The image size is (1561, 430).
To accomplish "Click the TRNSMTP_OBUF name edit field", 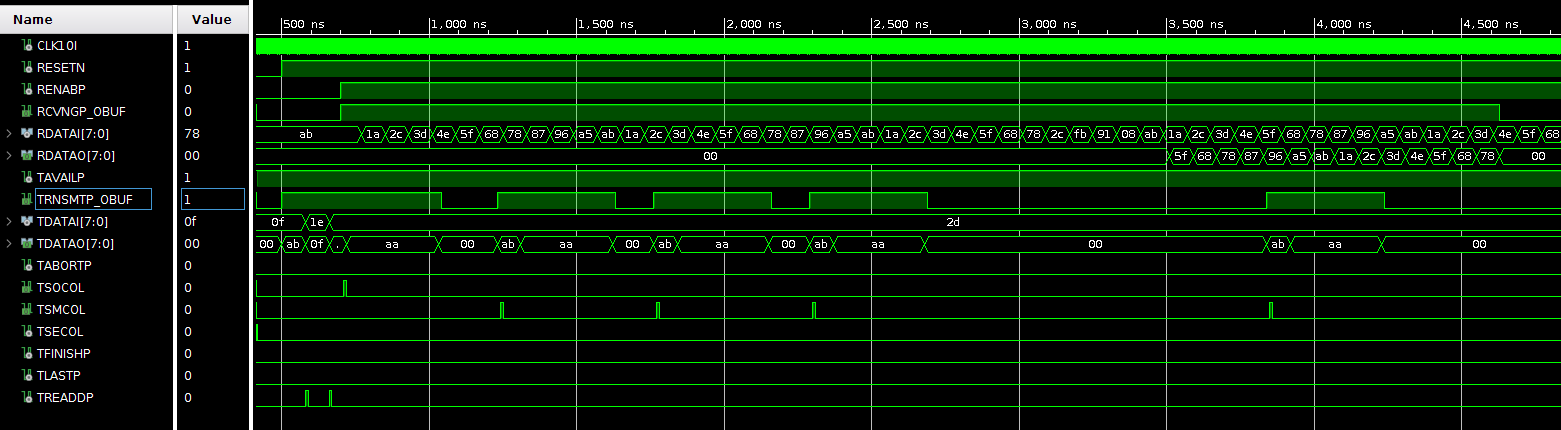I will [93, 200].
